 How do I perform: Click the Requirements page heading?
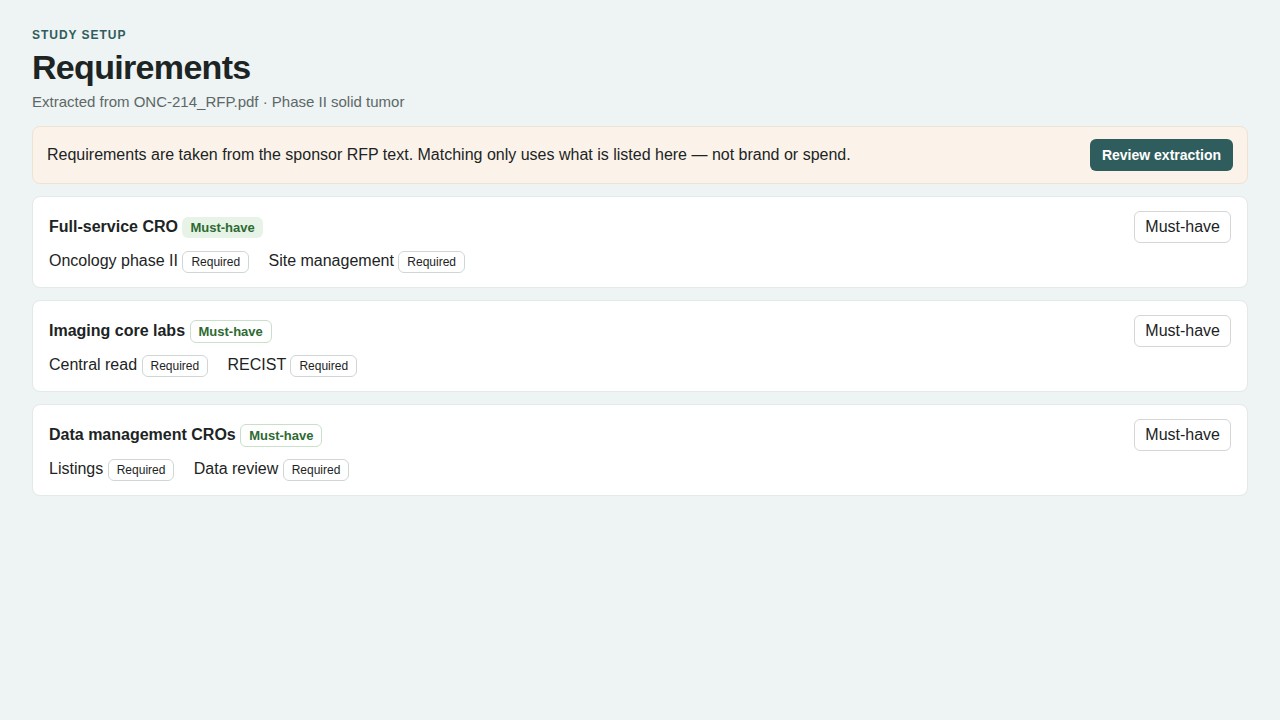pyautogui.click(x=141, y=68)
